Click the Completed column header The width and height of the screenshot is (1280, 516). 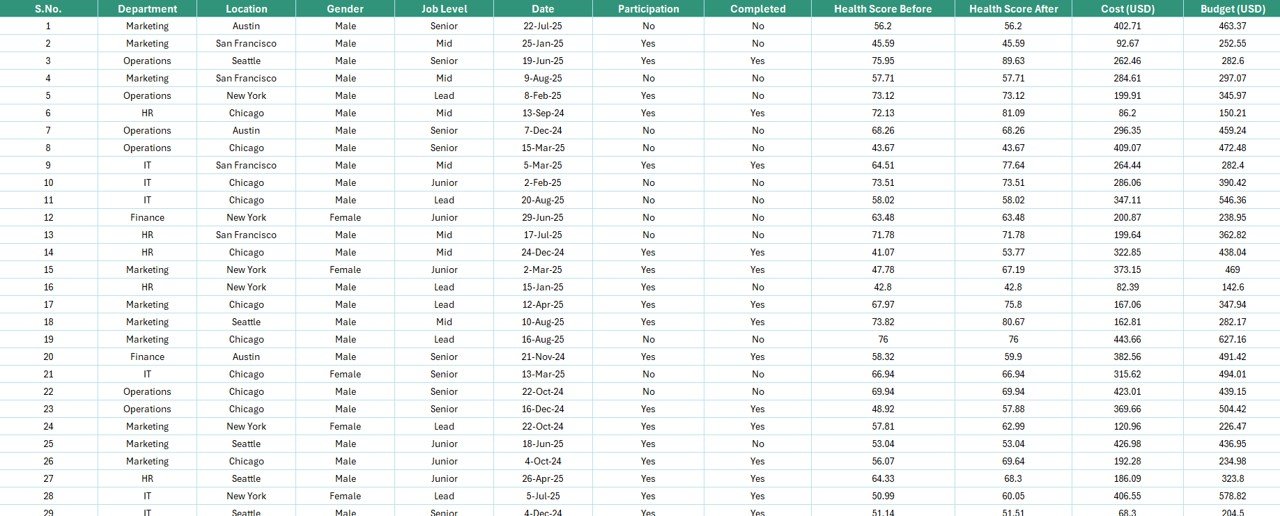click(757, 9)
